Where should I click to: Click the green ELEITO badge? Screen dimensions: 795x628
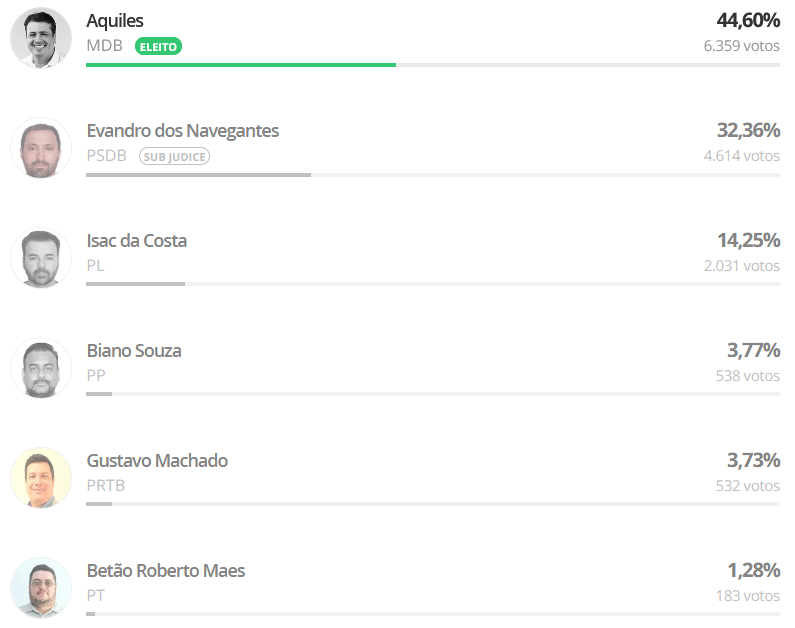pos(158,46)
